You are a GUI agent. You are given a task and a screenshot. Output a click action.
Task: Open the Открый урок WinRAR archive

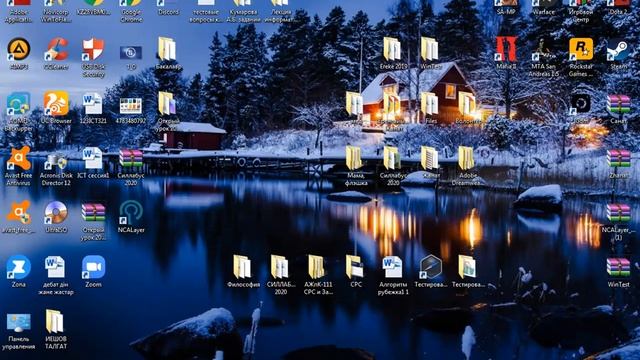(93, 213)
